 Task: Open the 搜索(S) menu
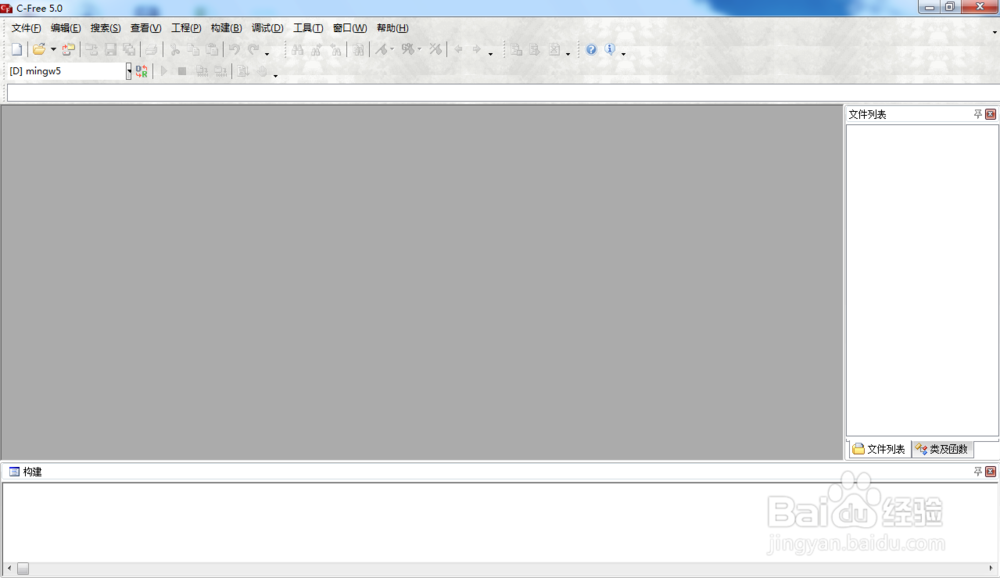(x=105, y=28)
